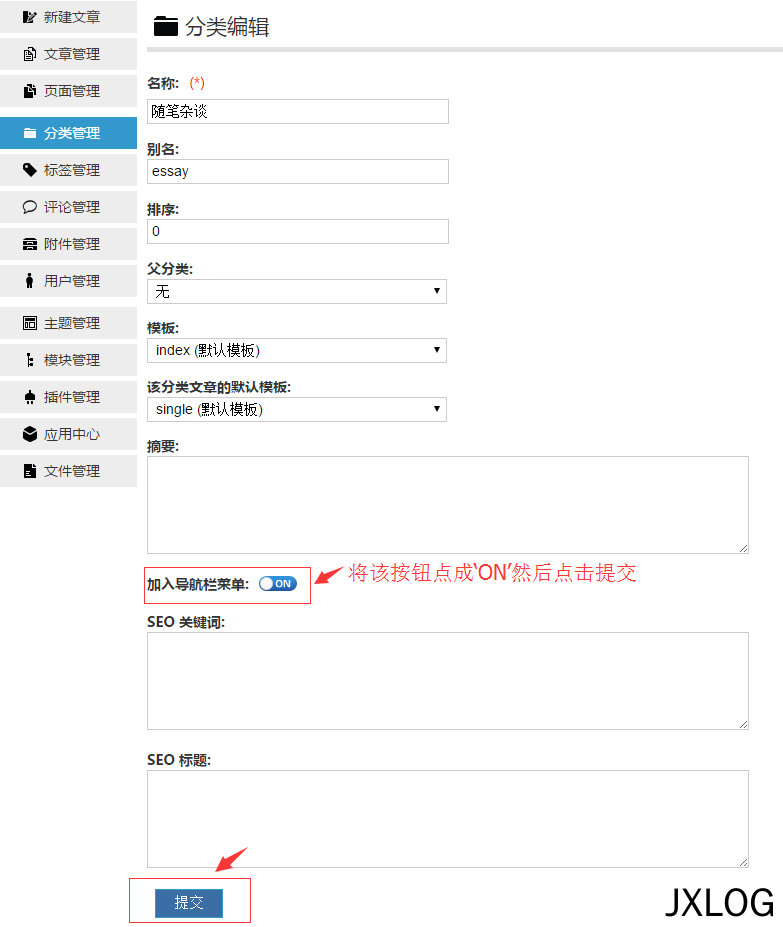Click the layout icon beside 主题管理
Screen dimensions: 783x927
[30, 323]
